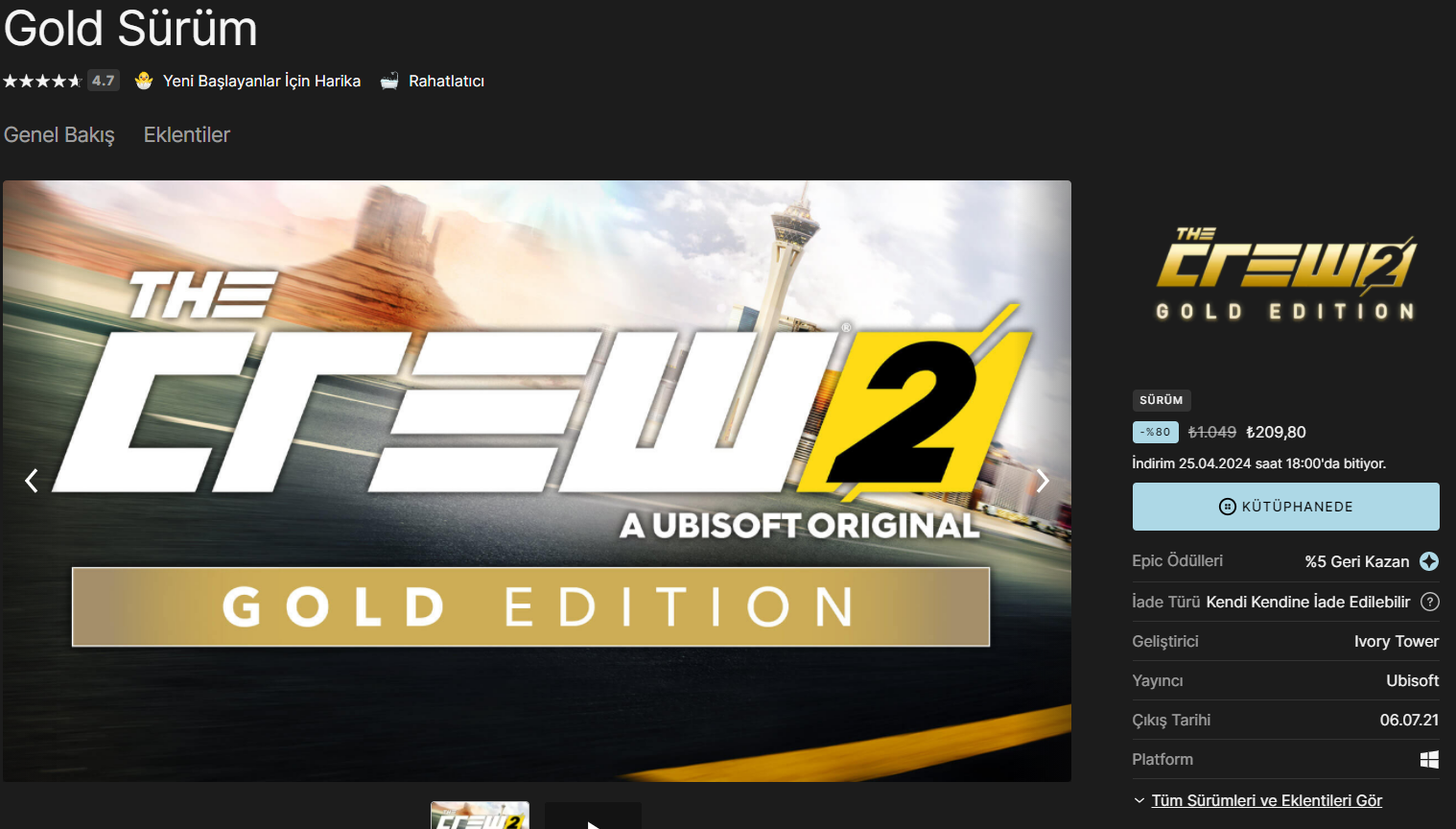Click the SÜRÜM edition badge
Viewport: 1456px width, 829px height.
click(1162, 400)
